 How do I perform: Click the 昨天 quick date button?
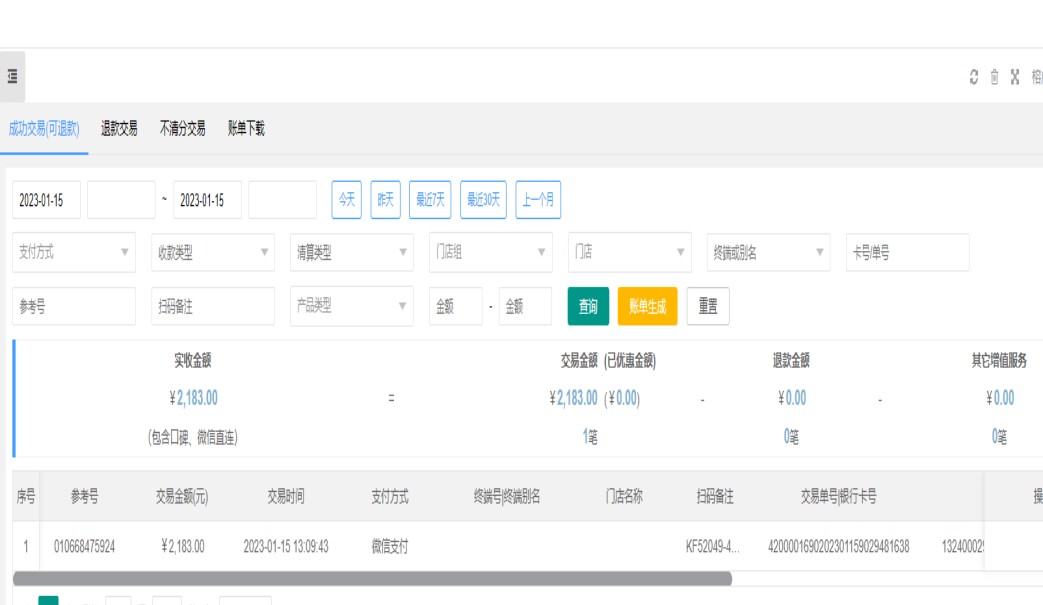point(385,200)
